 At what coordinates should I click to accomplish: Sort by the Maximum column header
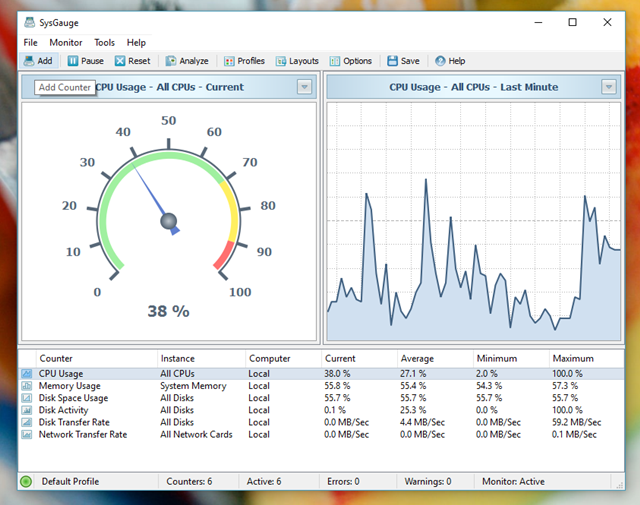coord(587,358)
